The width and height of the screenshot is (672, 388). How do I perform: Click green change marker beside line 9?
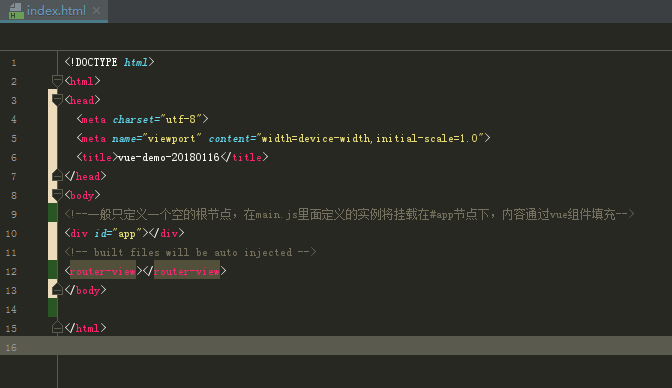pos(52,213)
